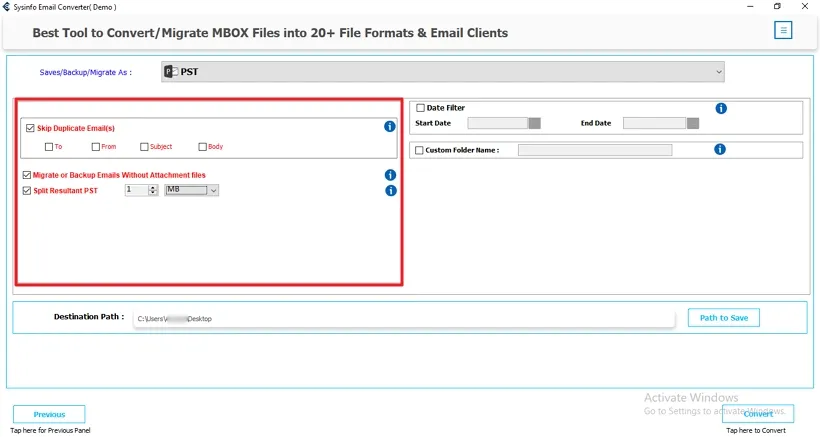
Task: Check the Subject duplicate criteria box
Action: coord(144,147)
